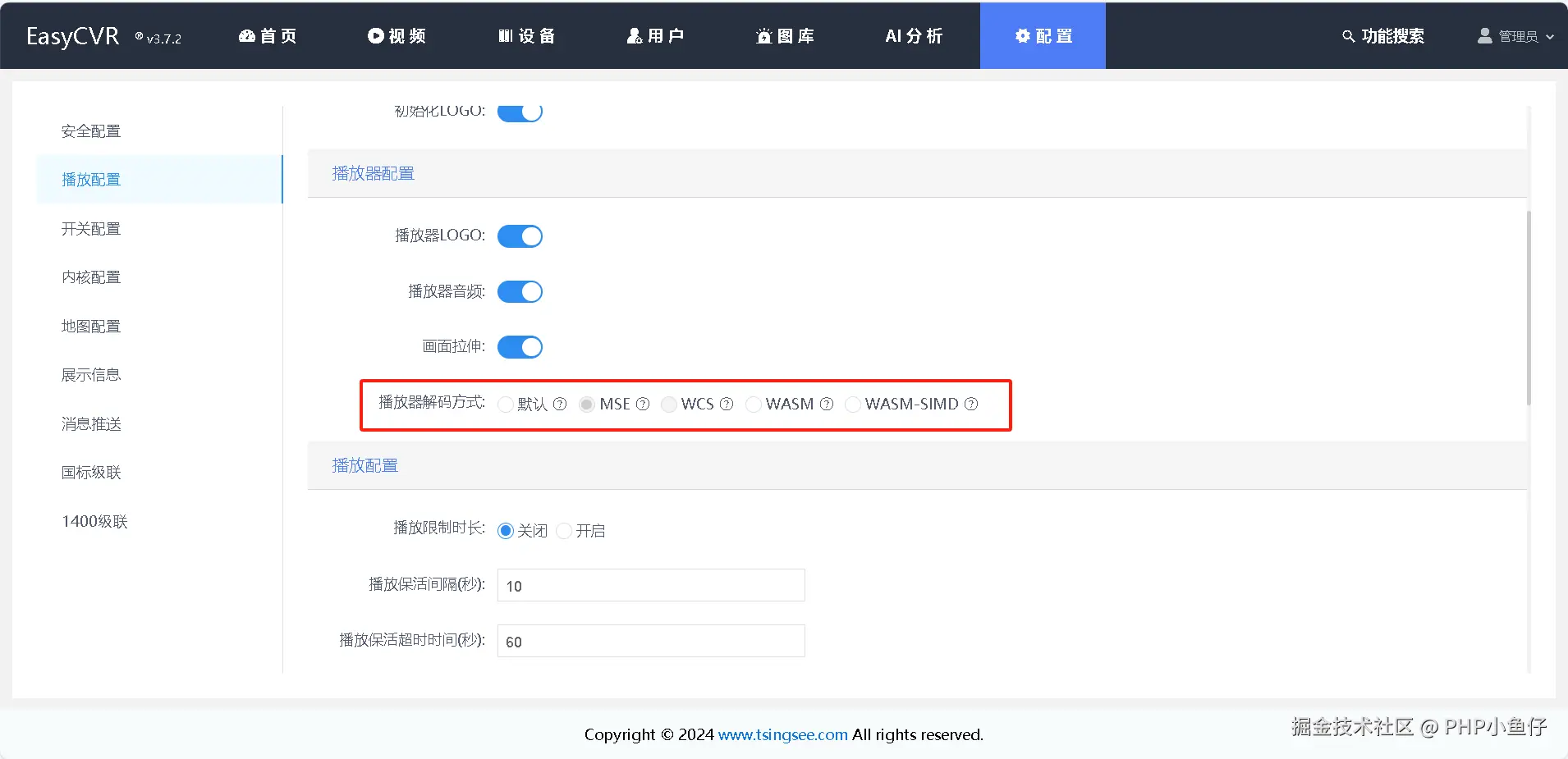Open the AI分析 navigation tab
This screenshot has height=759, width=1568.
click(914, 36)
